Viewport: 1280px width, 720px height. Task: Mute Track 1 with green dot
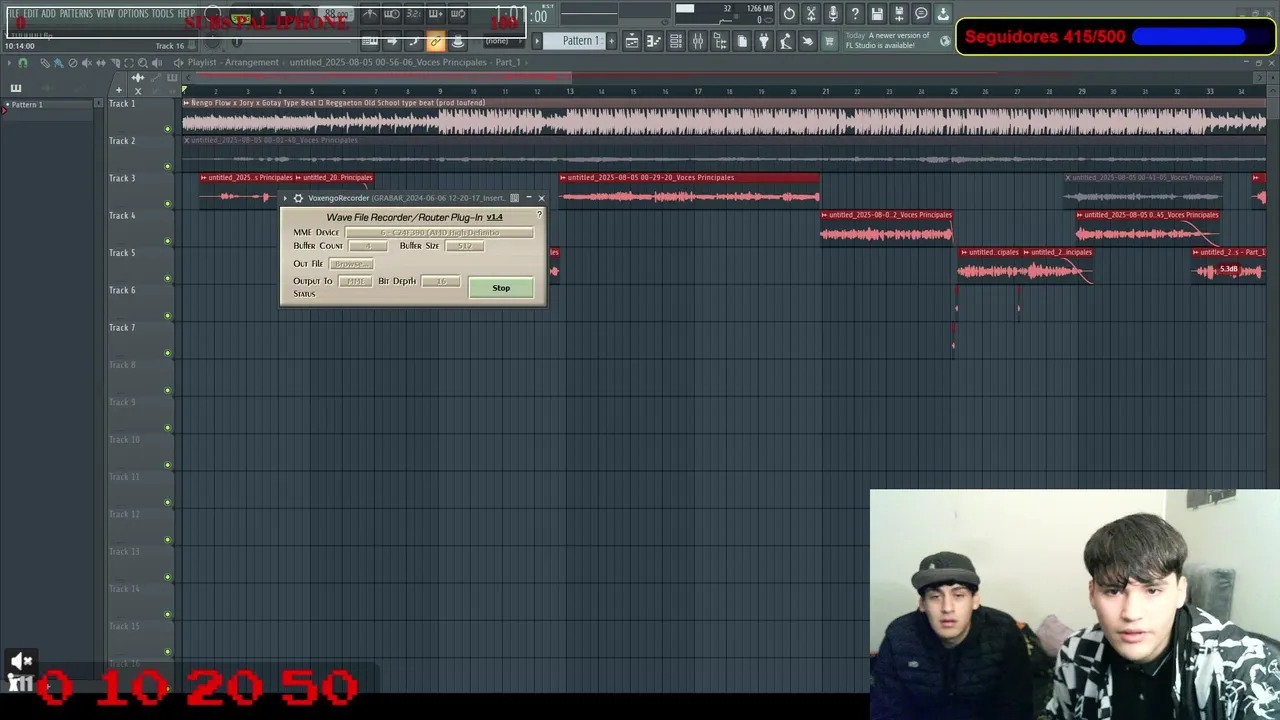(x=167, y=128)
